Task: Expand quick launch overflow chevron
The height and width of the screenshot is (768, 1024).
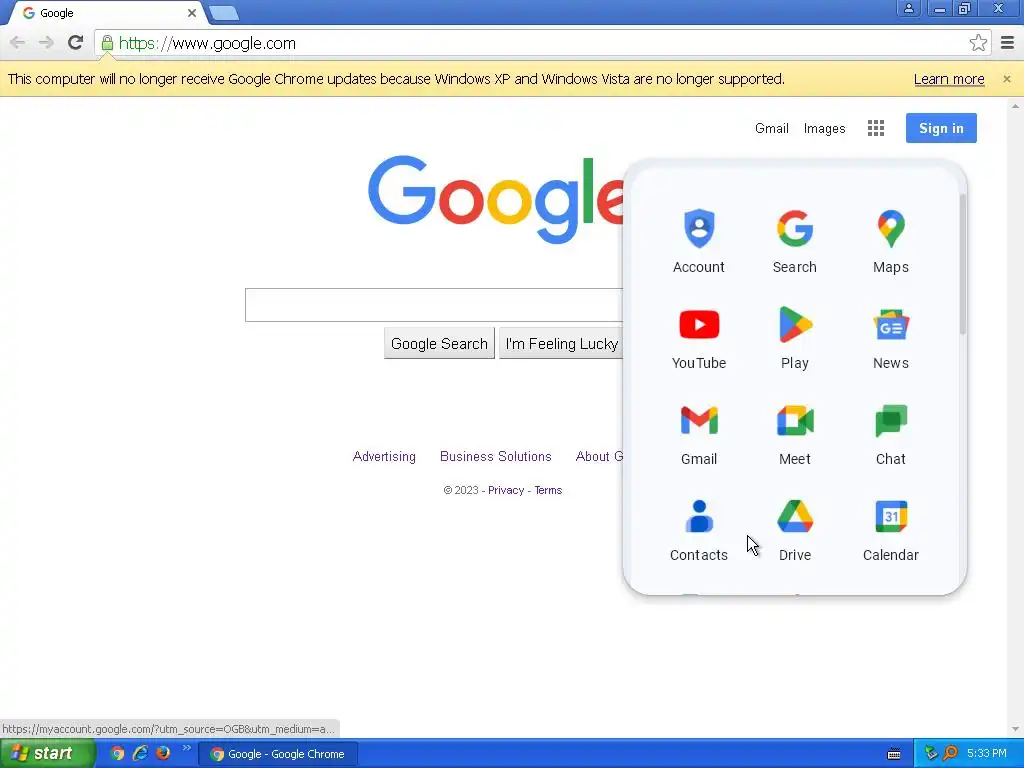Action: coord(187,748)
